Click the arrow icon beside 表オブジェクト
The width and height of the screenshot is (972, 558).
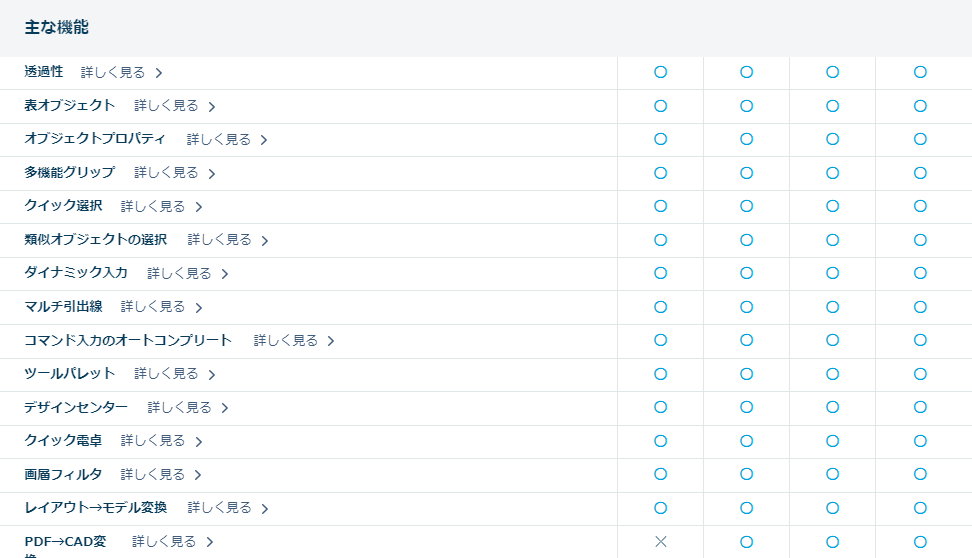(212, 106)
